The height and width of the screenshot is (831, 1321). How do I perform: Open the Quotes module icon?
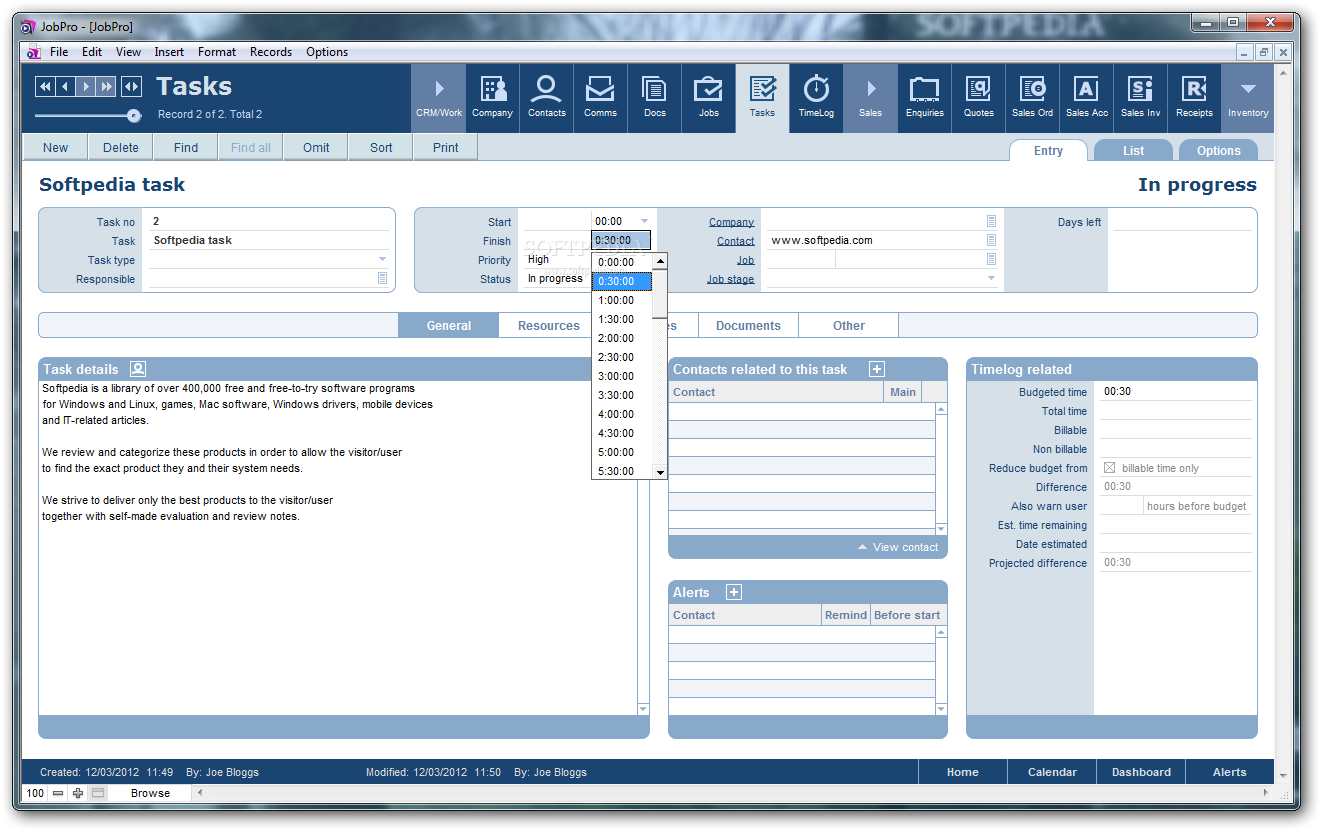tap(978, 97)
